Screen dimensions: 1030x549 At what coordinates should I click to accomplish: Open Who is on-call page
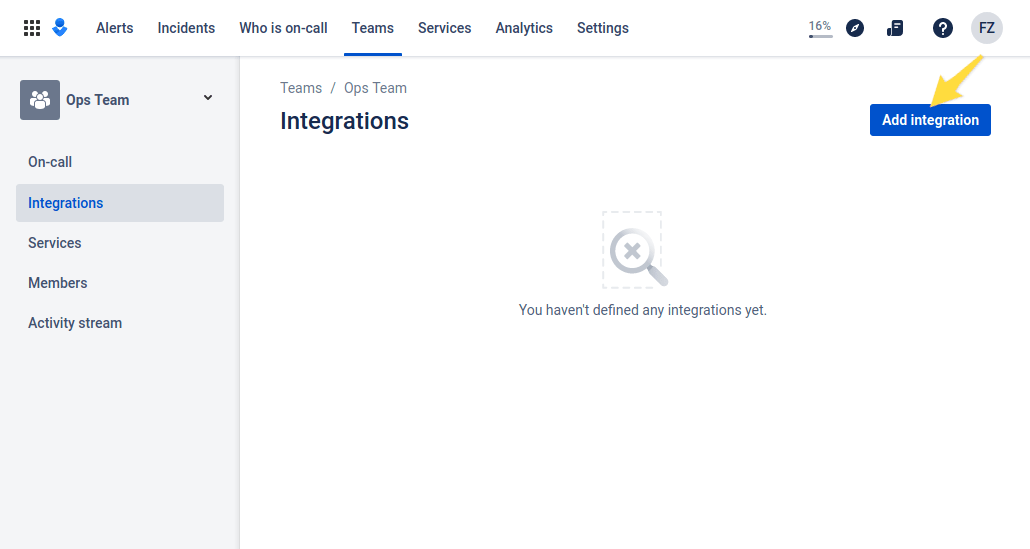[283, 28]
